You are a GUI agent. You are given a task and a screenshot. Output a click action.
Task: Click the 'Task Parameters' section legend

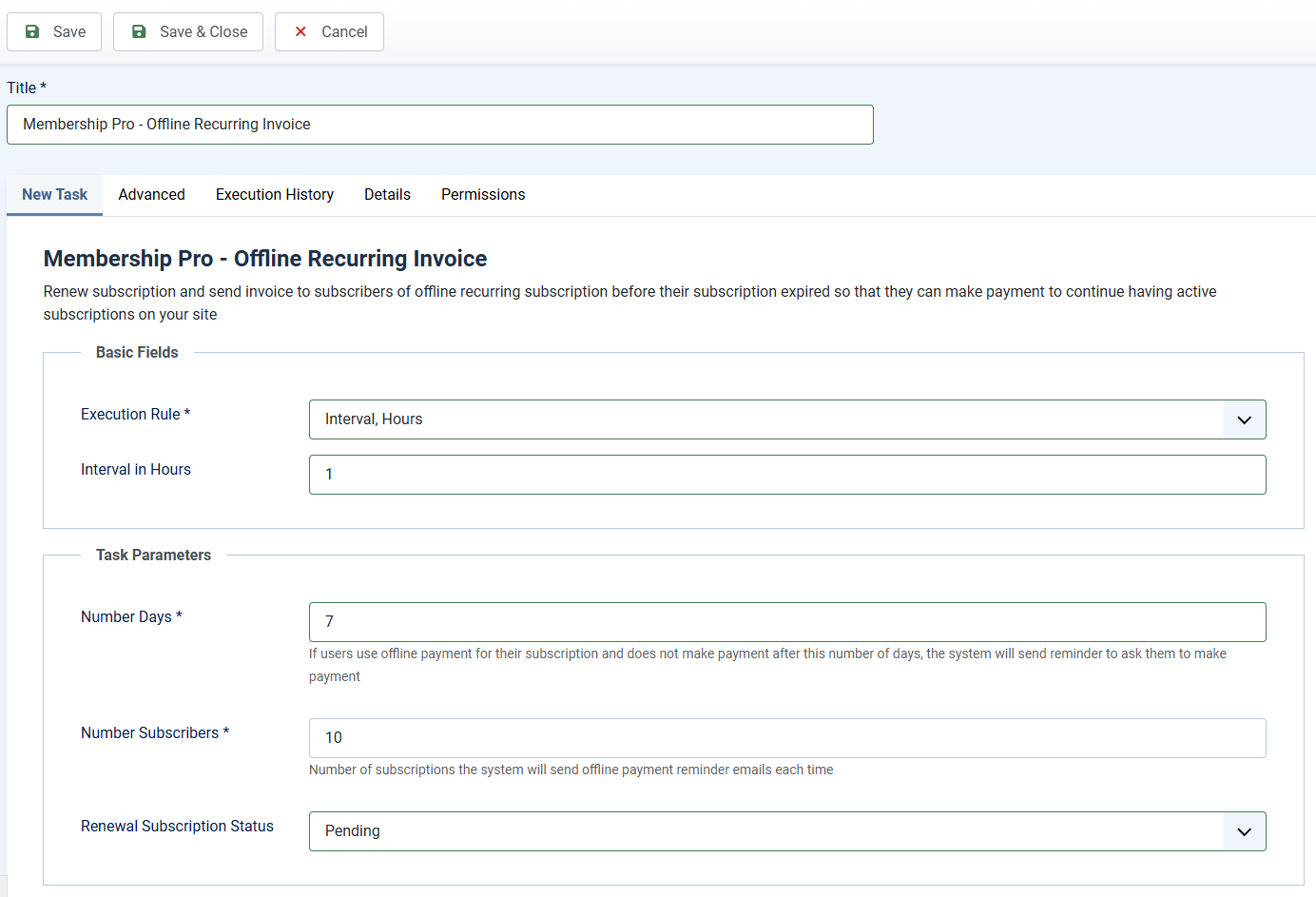click(153, 555)
